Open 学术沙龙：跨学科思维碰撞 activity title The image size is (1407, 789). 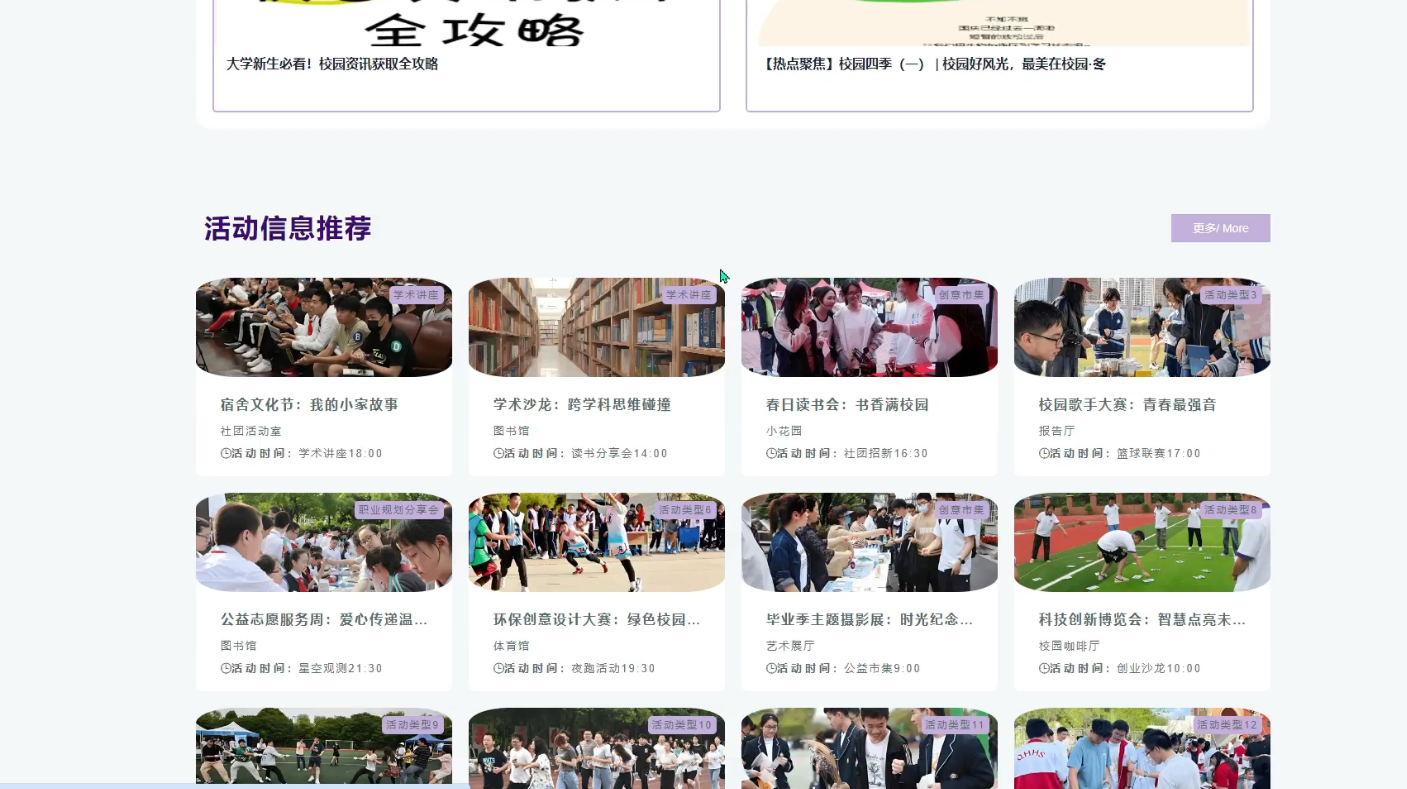point(582,405)
